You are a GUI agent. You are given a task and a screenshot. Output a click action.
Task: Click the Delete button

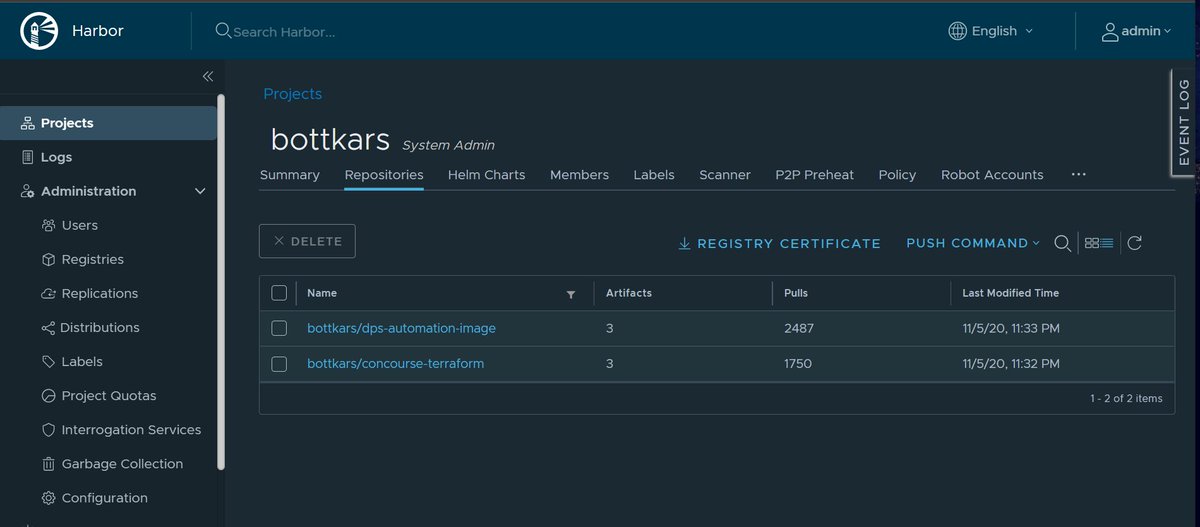click(307, 241)
